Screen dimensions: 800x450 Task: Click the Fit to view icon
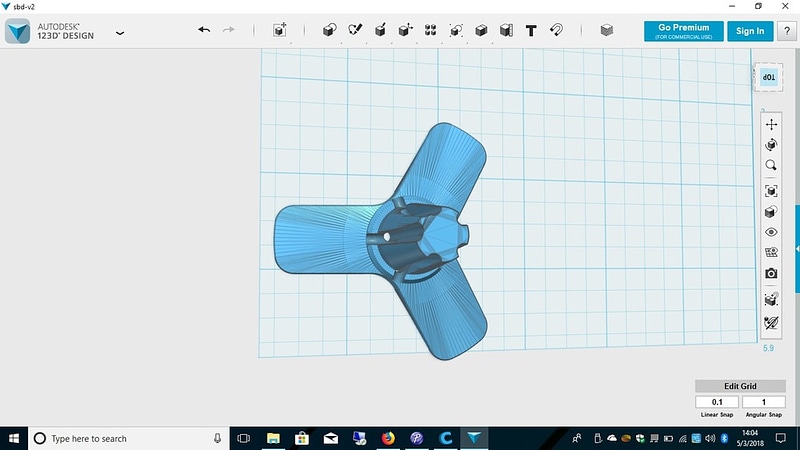(771, 191)
